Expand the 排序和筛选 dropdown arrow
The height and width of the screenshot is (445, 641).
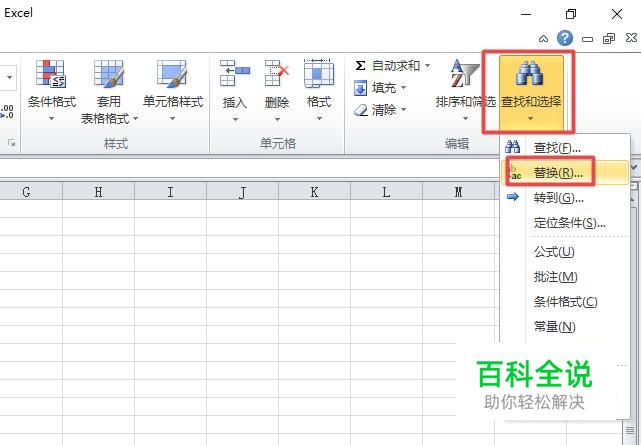465,119
